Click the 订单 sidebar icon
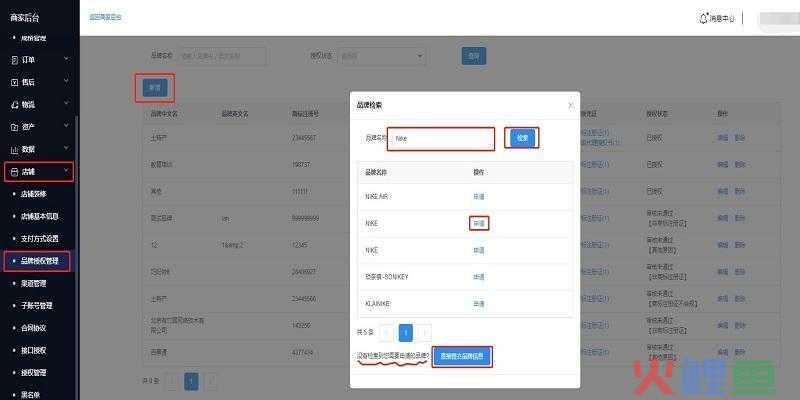800x400 pixels. tap(13, 60)
